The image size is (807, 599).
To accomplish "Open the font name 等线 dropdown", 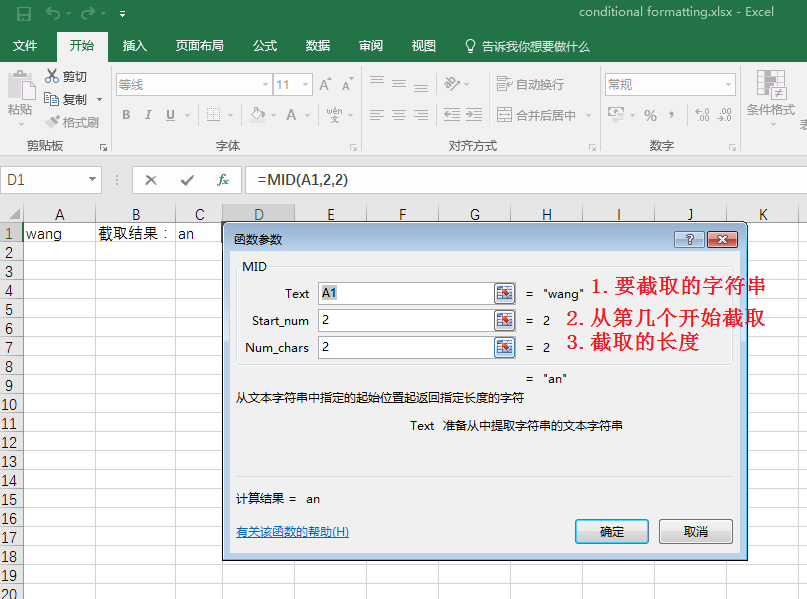I will tap(265, 85).
